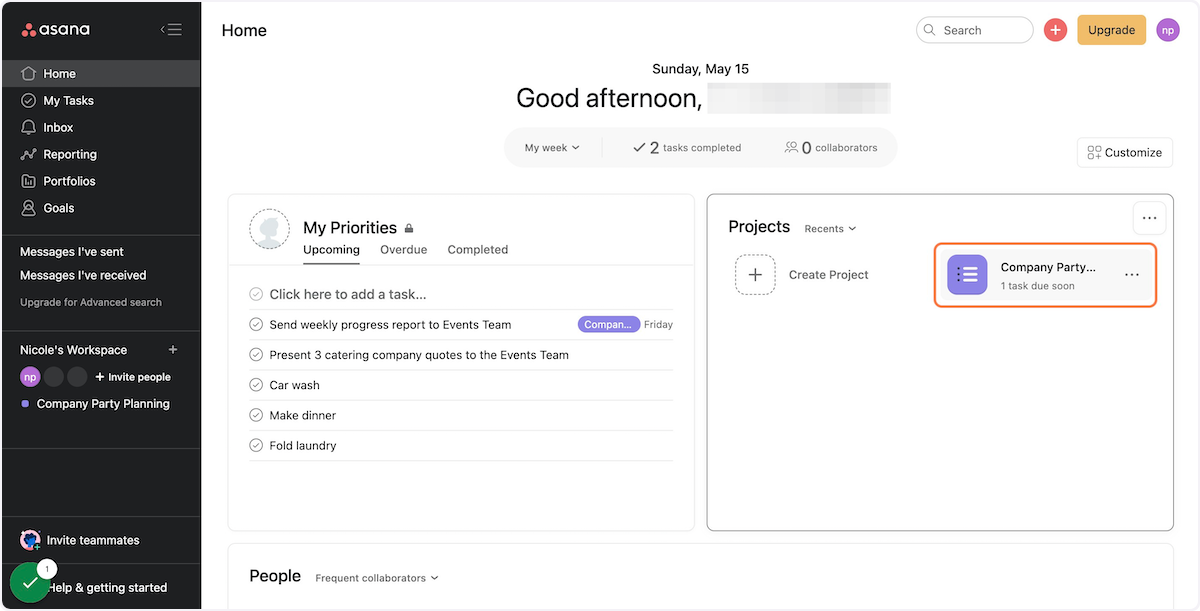Switch to the Completed tab
Image resolution: width=1200 pixels, height=611 pixels.
(477, 250)
